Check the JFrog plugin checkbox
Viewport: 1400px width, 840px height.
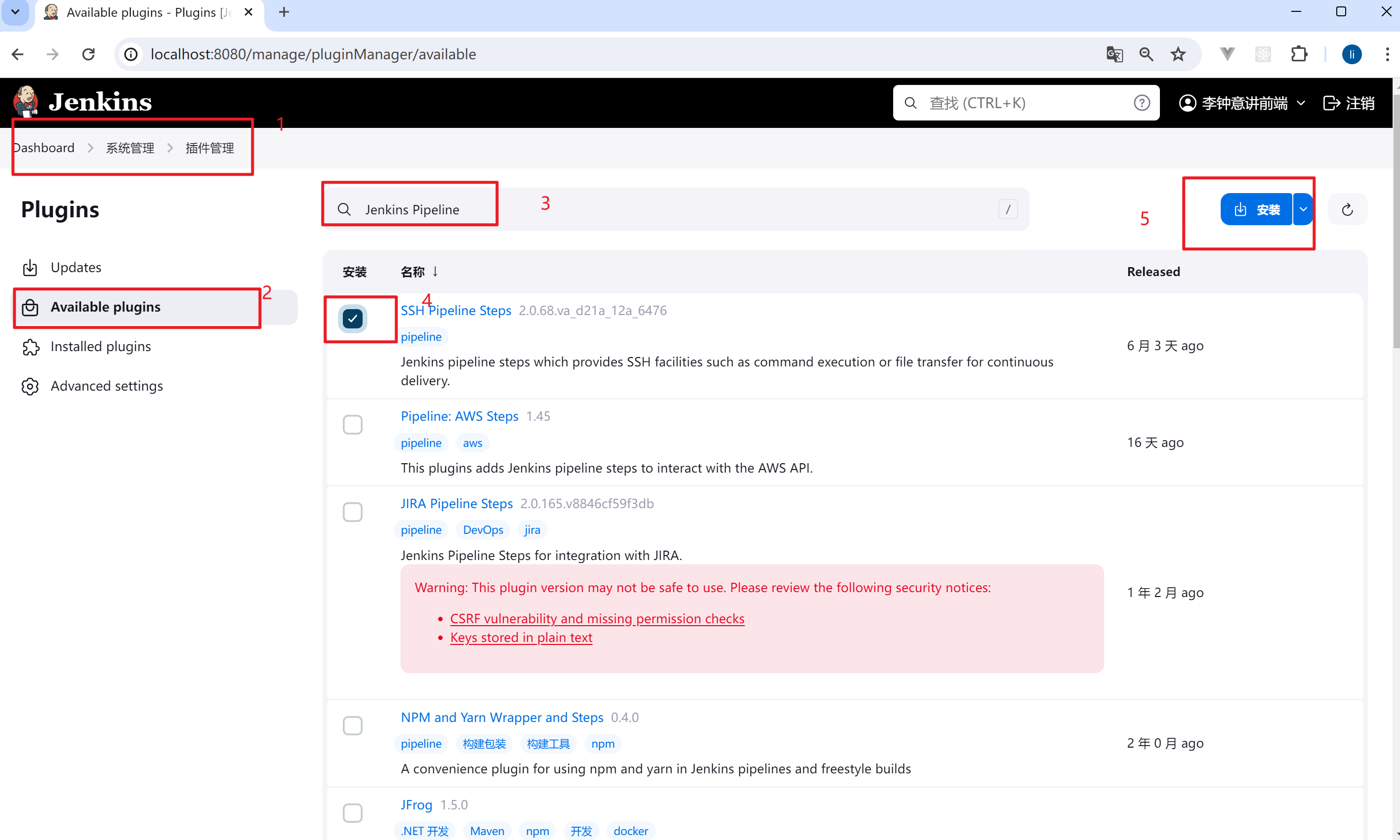pyautogui.click(x=353, y=813)
